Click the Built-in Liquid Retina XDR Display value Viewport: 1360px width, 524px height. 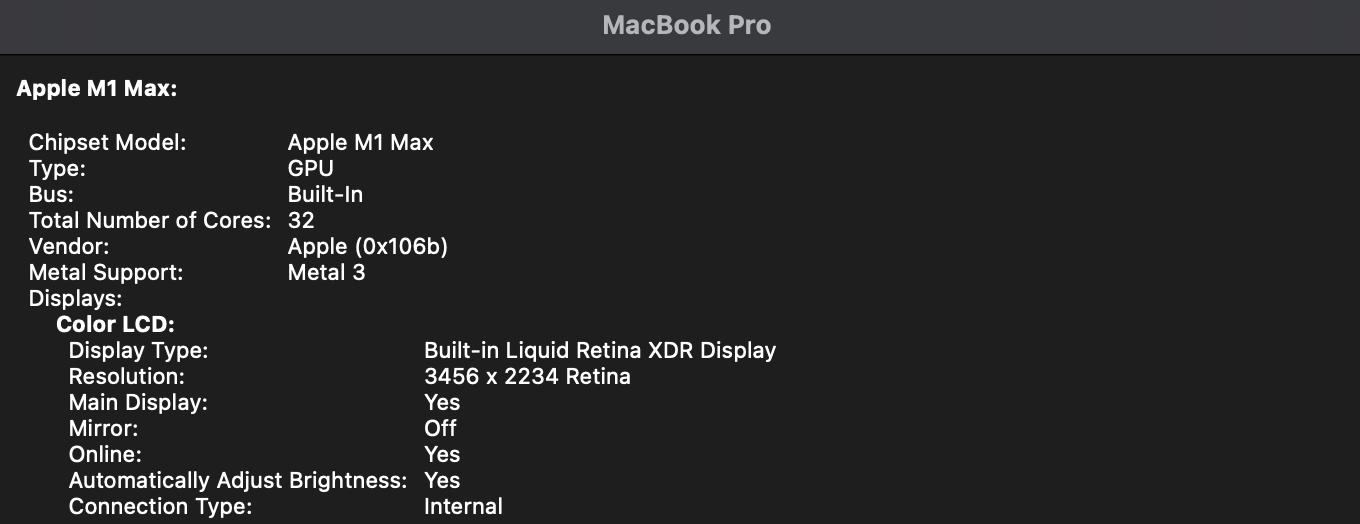coord(600,351)
